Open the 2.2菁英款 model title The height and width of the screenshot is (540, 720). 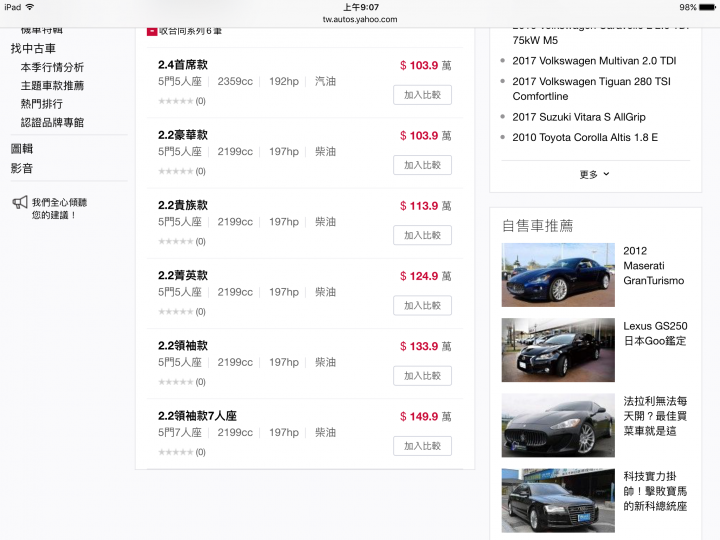(x=183, y=276)
